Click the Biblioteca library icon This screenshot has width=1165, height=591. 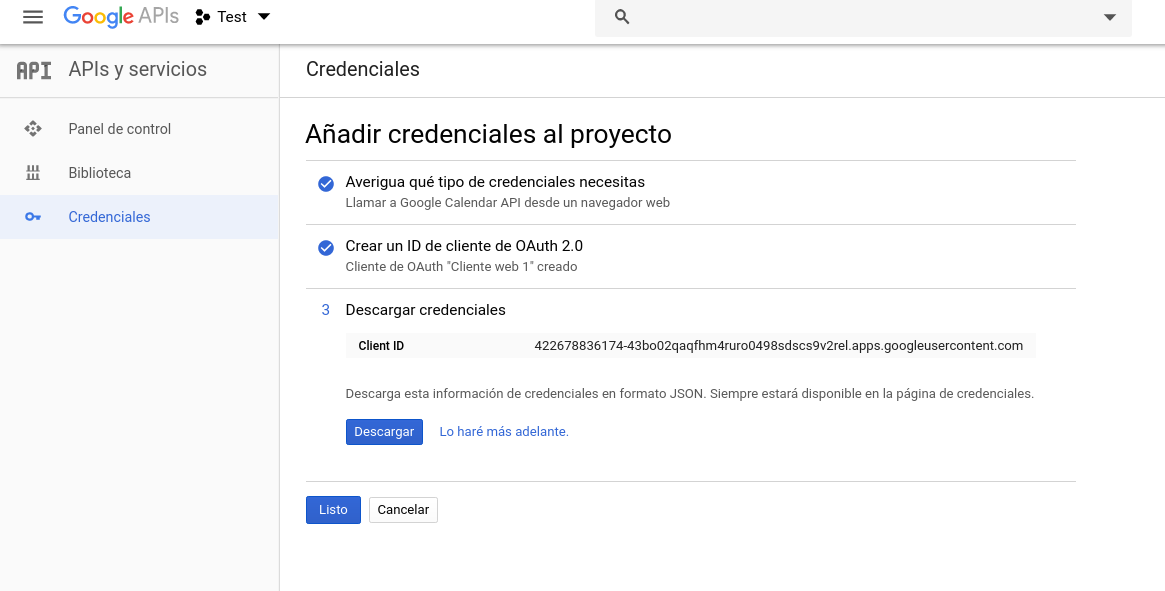33,173
